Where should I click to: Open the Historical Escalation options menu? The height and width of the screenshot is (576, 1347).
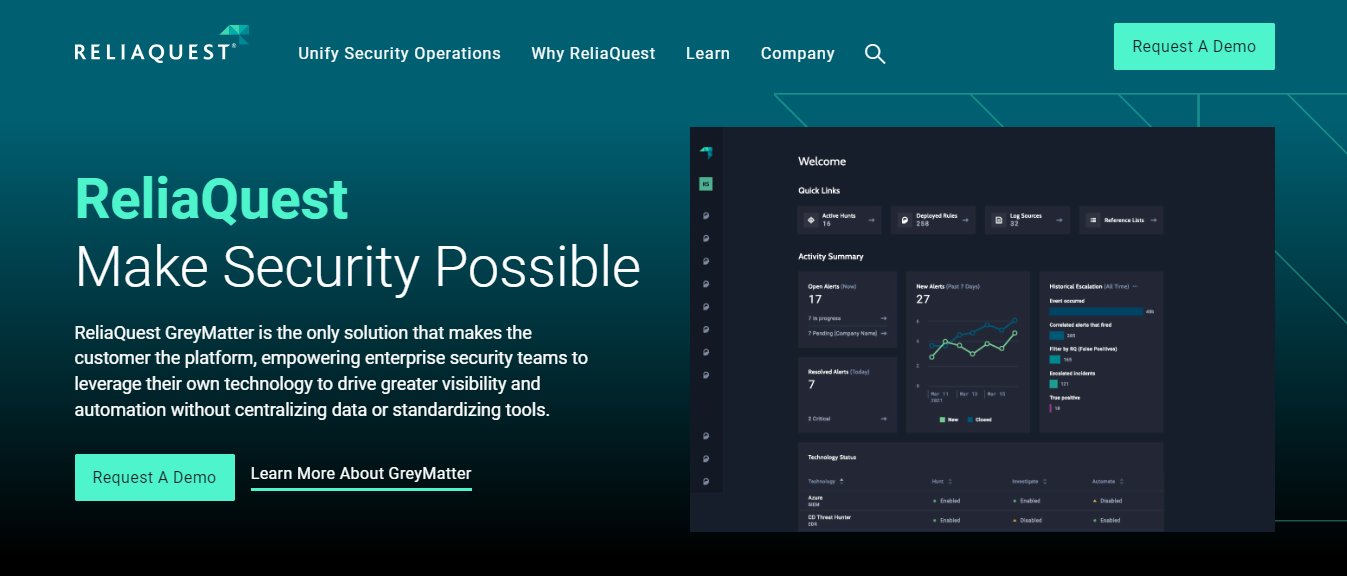point(1134,286)
